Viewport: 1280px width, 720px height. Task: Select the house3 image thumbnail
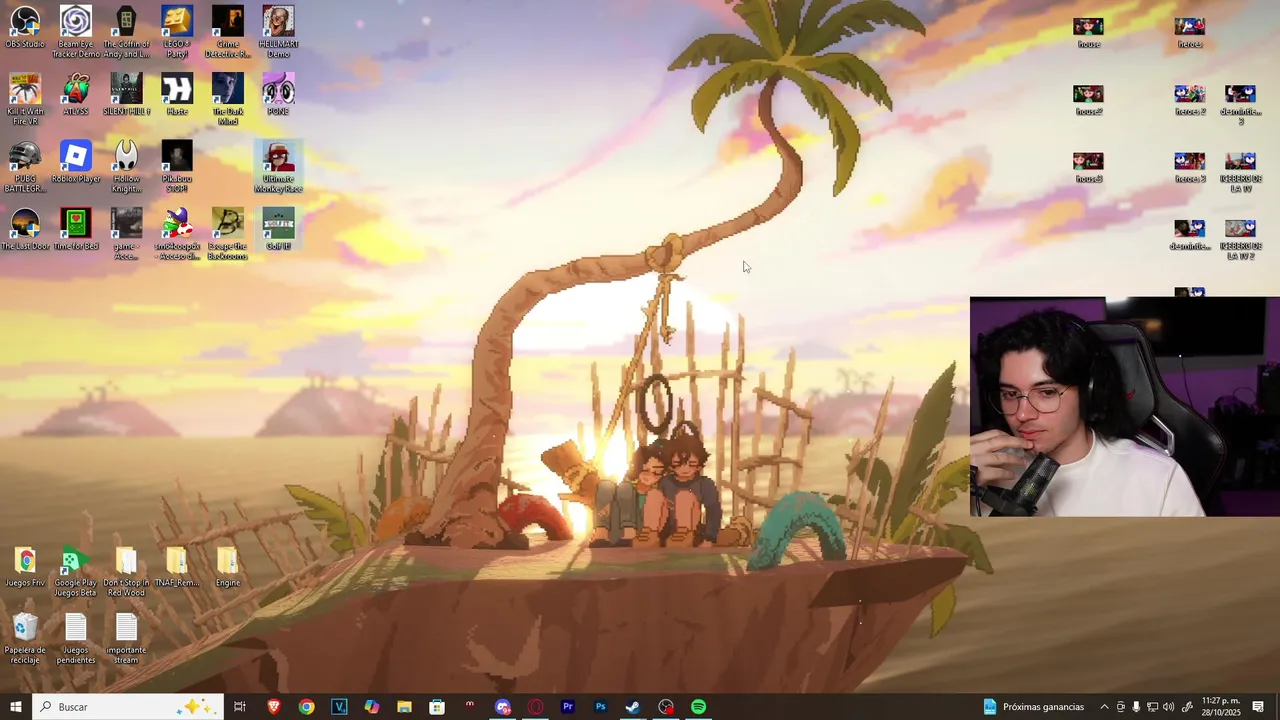coord(1088,168)
